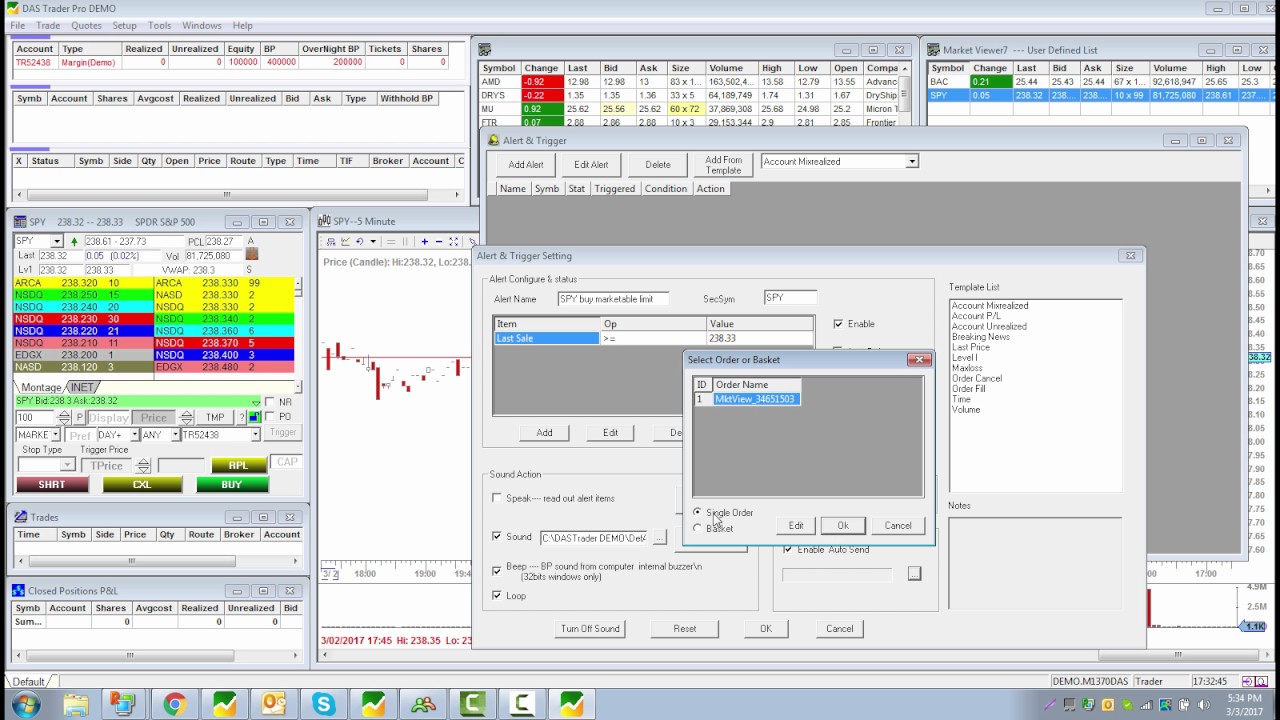The height and width of the screenshot is (720, 1280).
Task: Enable Speak read out alert items
Action: [497, 498]
